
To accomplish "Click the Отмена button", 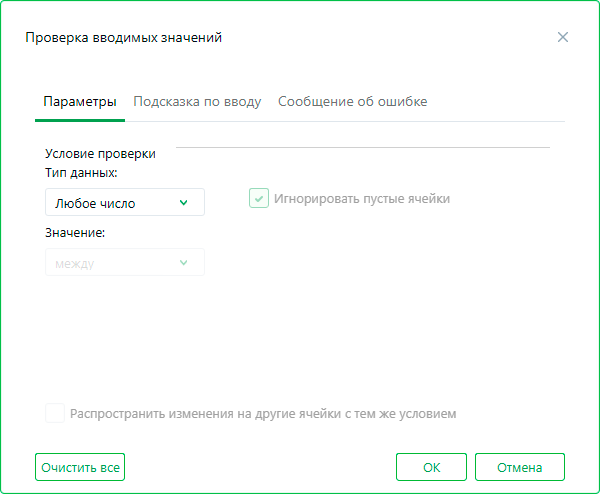I will click(x=520, y=467).
